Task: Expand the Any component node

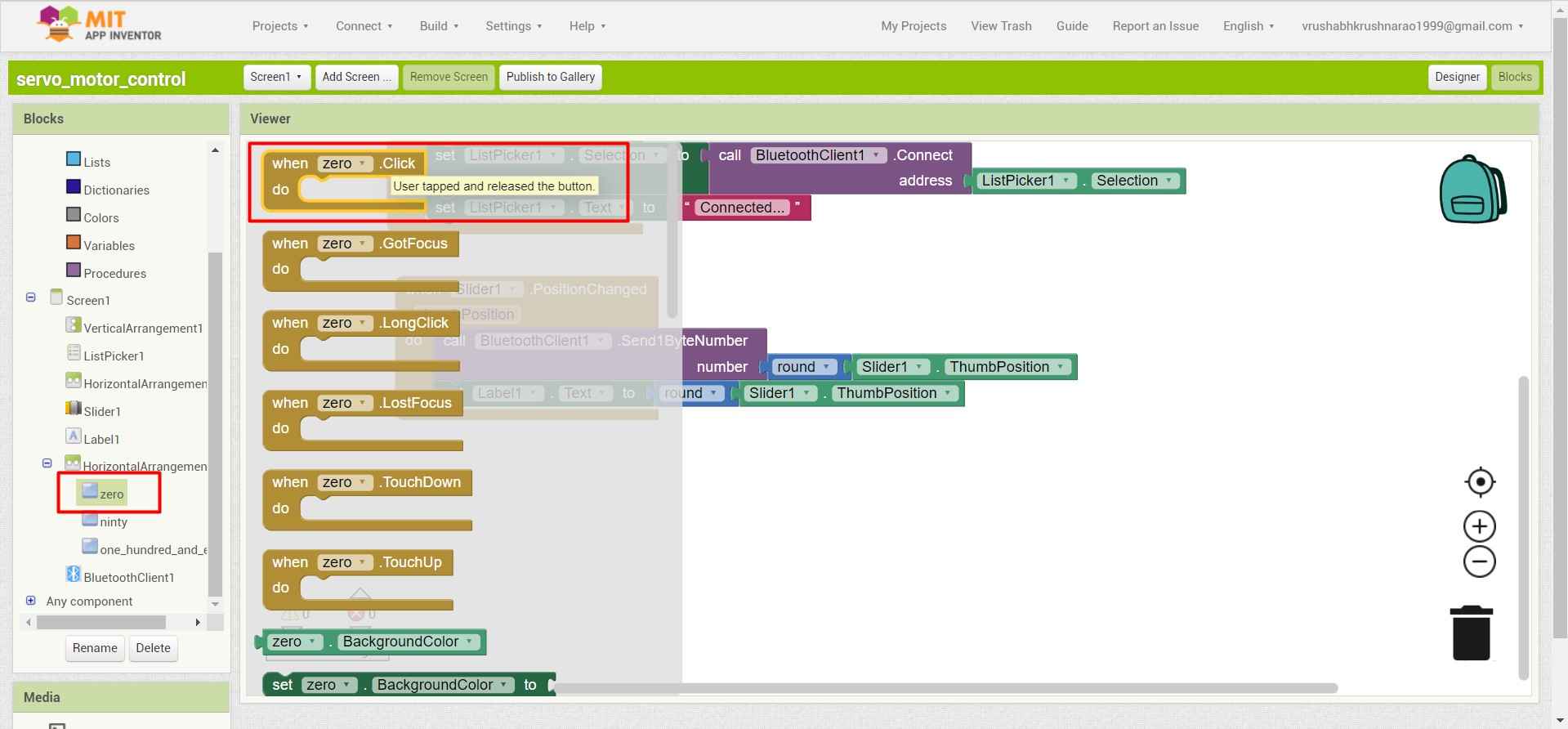Action: coord(31,601)
